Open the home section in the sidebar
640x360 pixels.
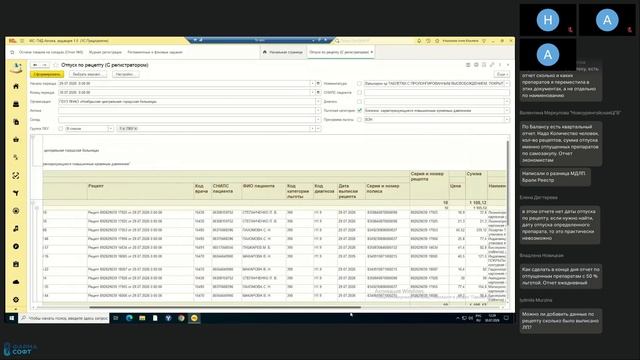(16, 87)
